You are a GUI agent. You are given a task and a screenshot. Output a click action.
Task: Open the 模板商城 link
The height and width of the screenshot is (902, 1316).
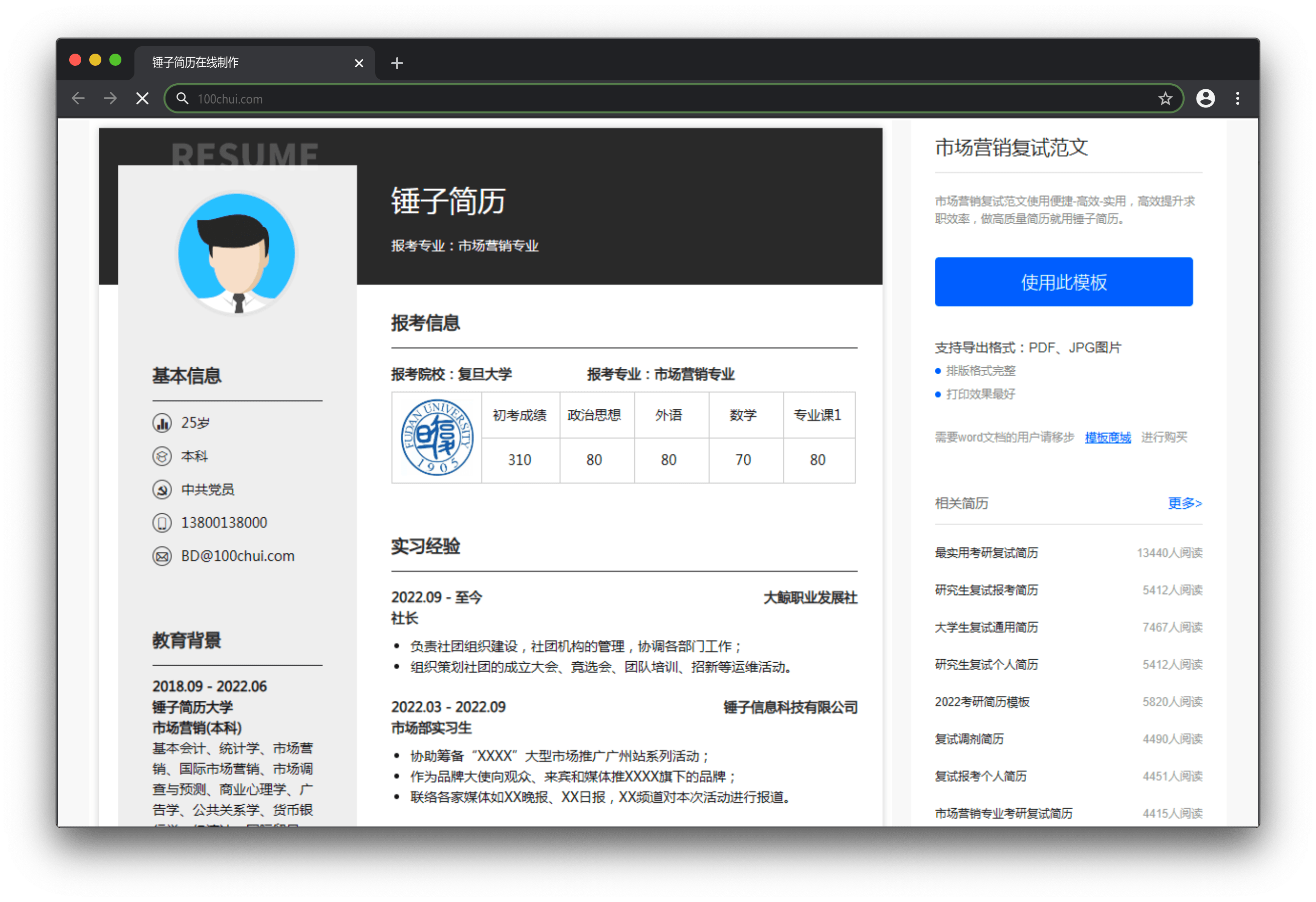point(1107,437)
